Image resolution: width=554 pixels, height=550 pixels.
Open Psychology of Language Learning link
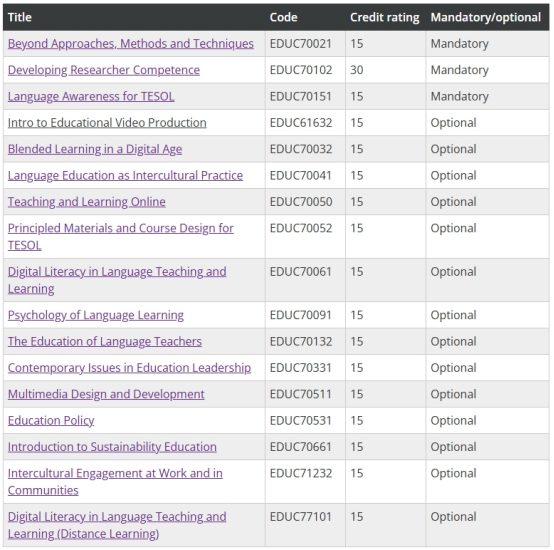pyautogui.click(x=96, y=315)
